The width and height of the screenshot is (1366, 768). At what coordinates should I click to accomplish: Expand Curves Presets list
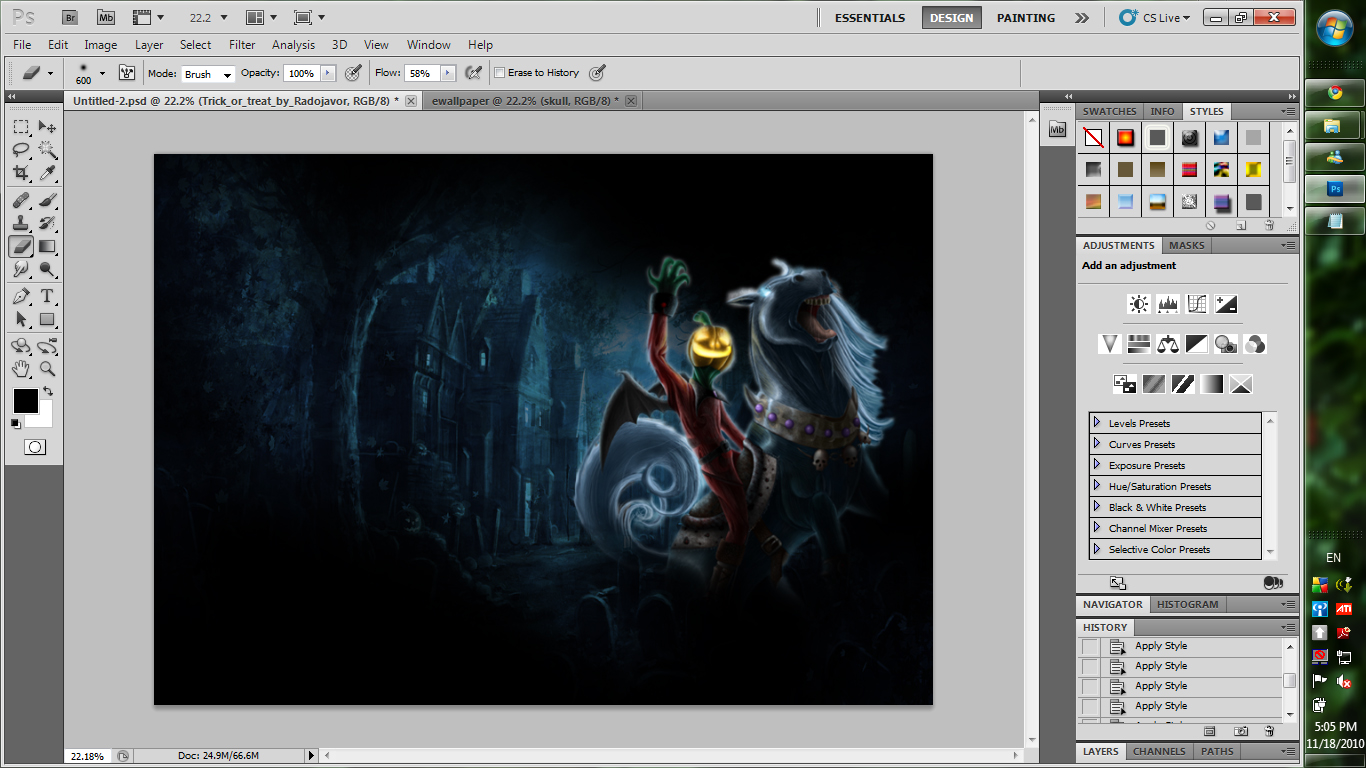click(1097, 444)
